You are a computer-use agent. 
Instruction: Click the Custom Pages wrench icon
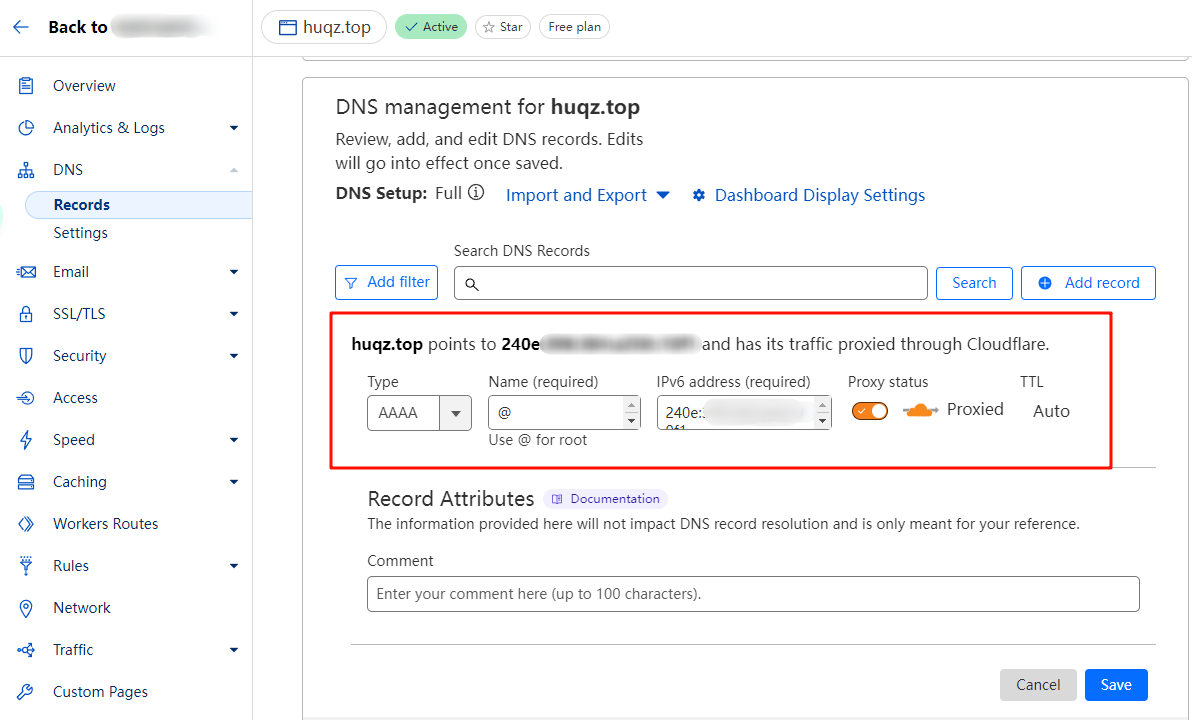[x=27, y=692]
